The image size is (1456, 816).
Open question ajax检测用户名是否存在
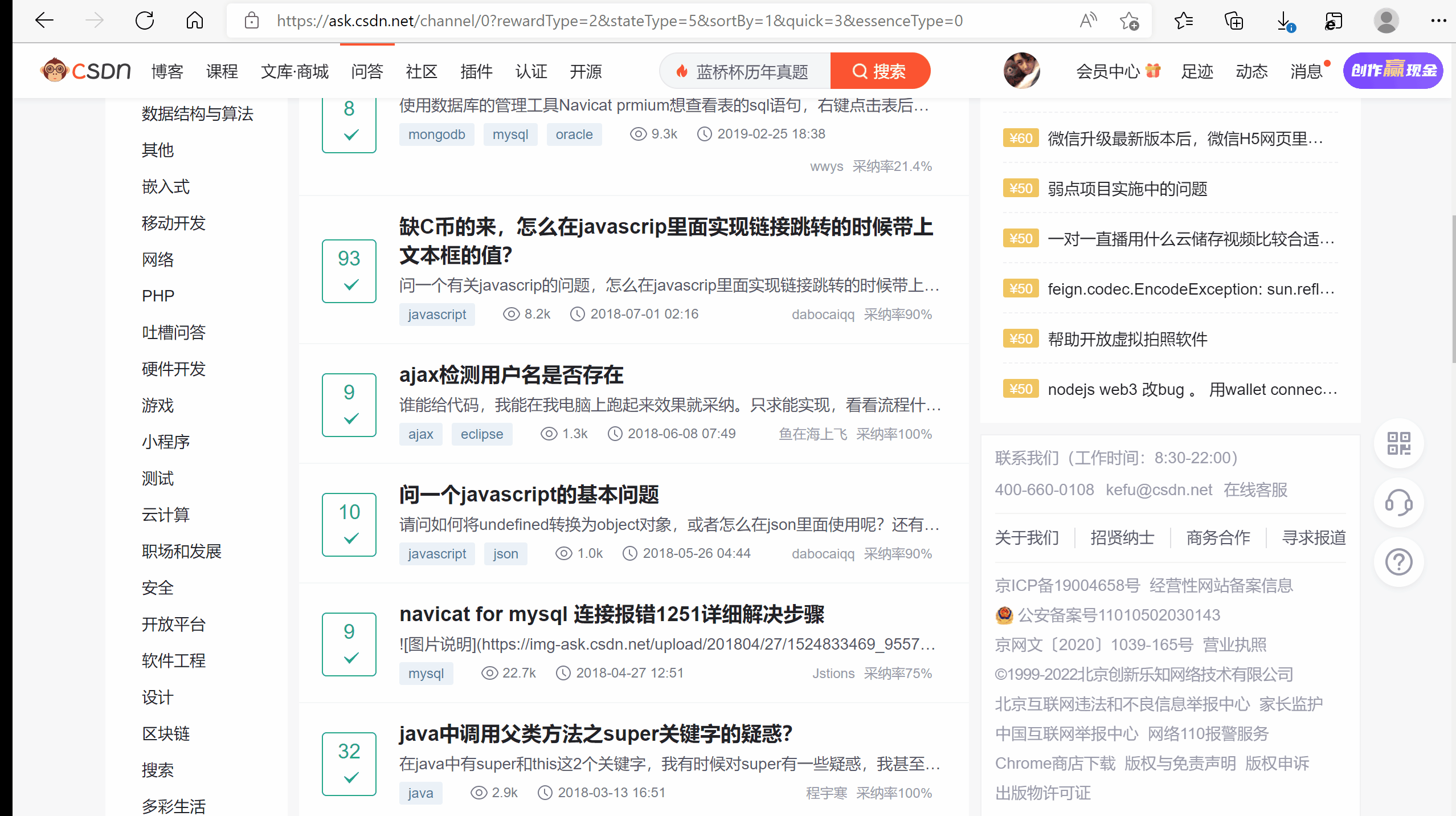[x=511, y=375]
